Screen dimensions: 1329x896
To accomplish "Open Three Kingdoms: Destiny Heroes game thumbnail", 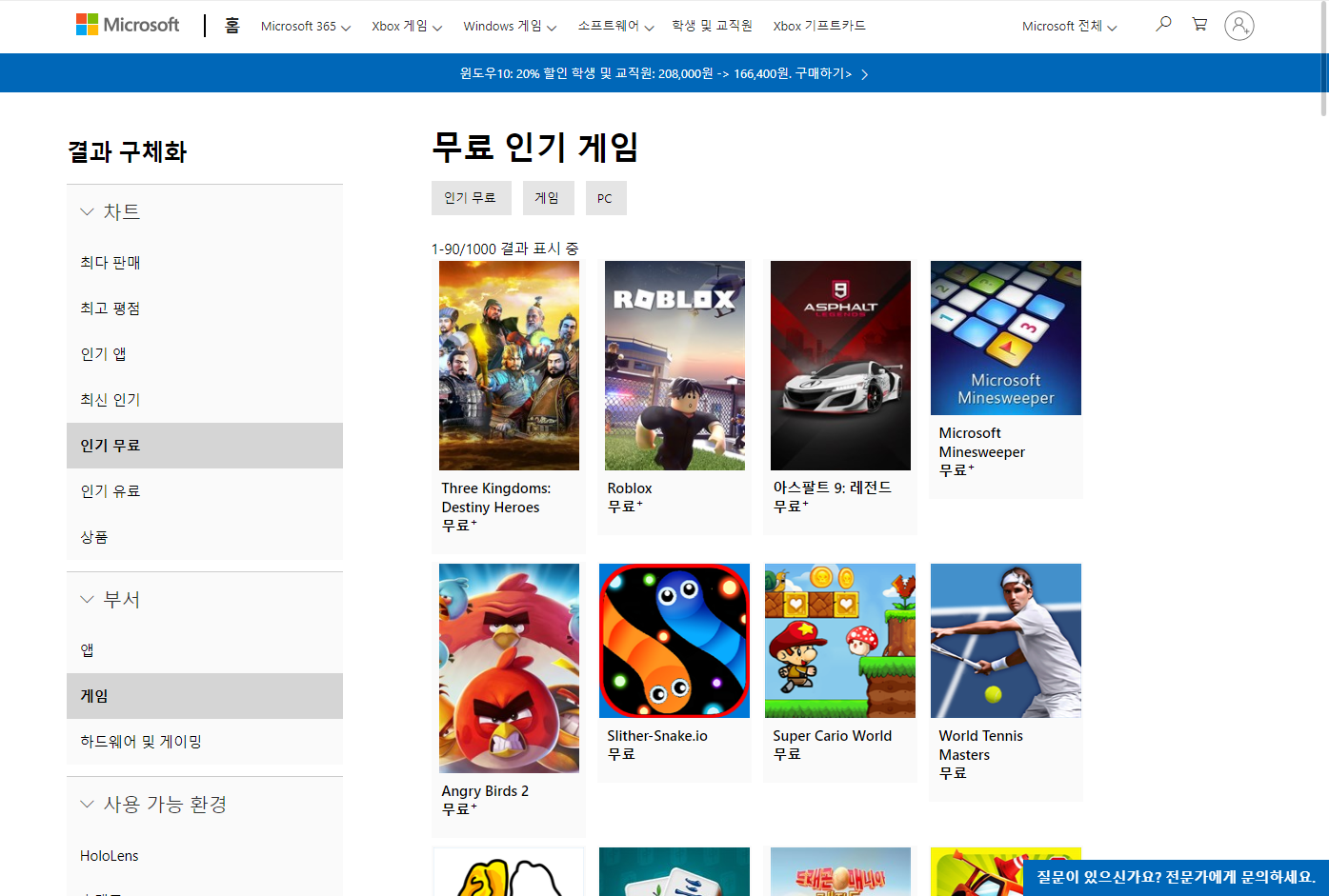I will pyautogui.click(x=509, y=366).
